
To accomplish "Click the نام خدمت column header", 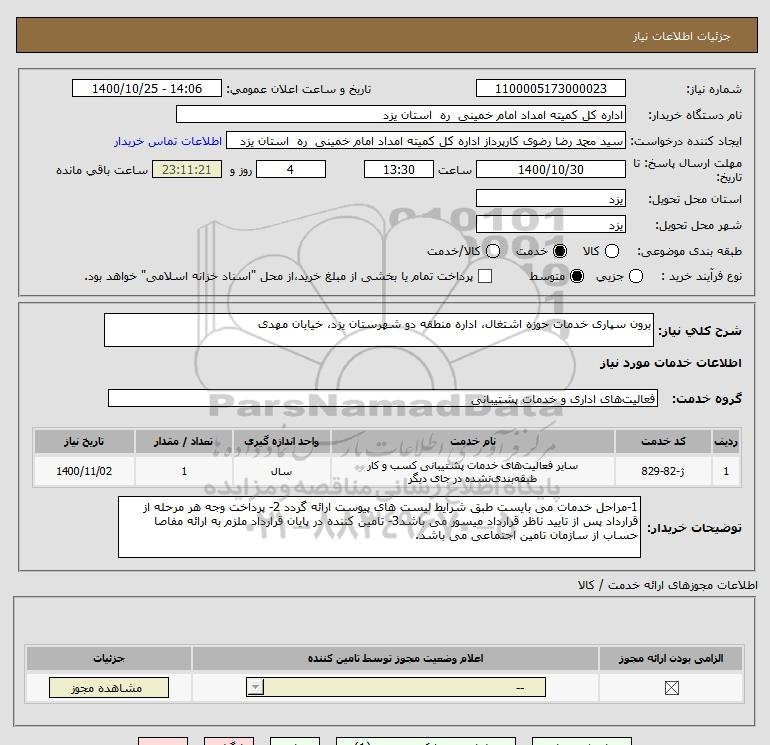I will (x=473, y=441).
